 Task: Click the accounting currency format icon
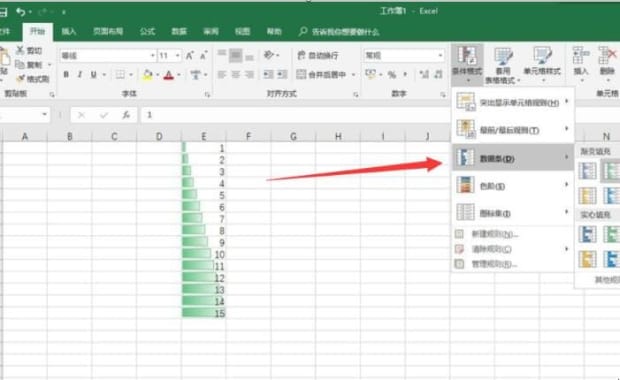point(370,74)
